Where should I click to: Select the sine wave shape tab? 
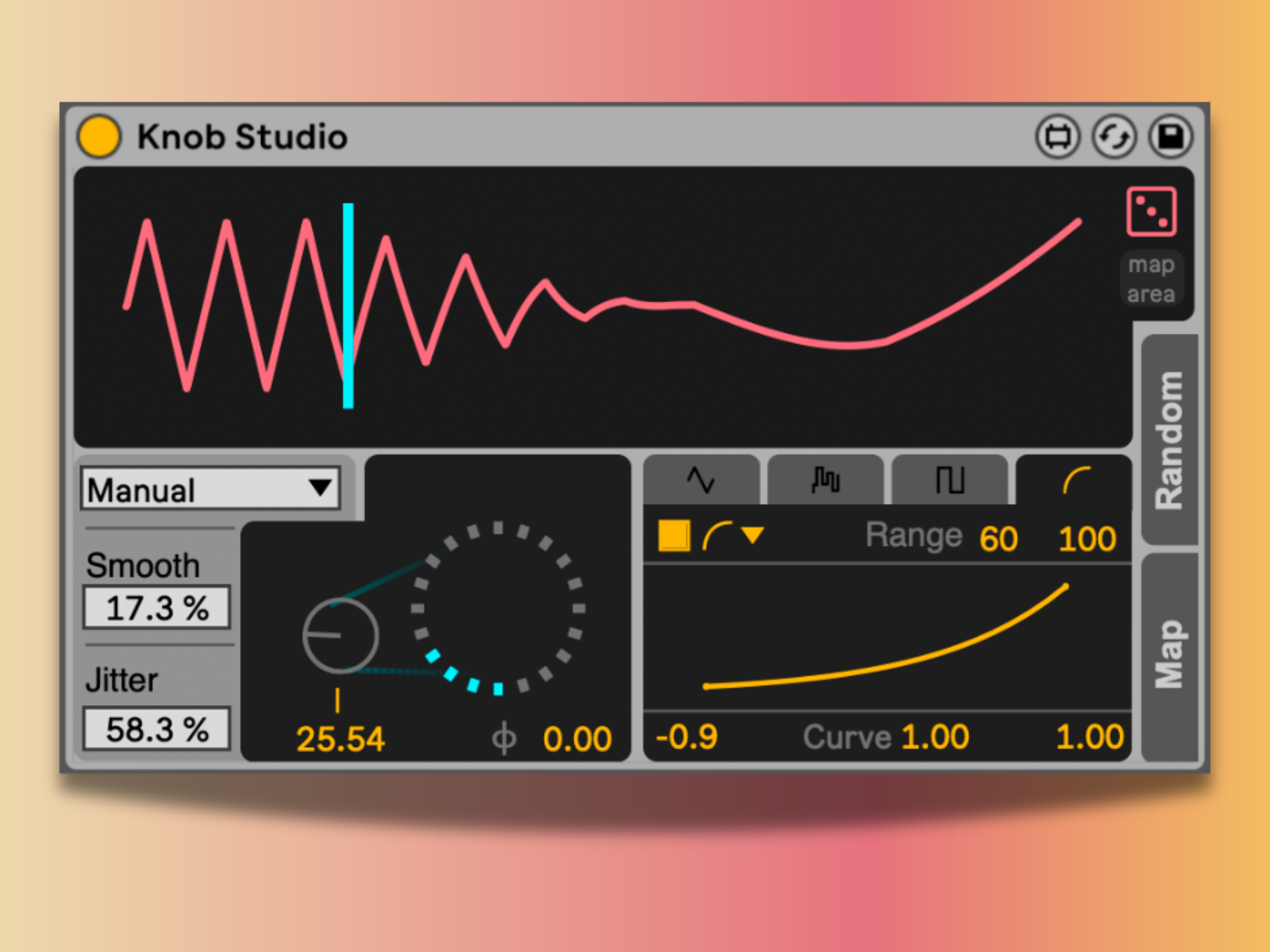[701, 480]
